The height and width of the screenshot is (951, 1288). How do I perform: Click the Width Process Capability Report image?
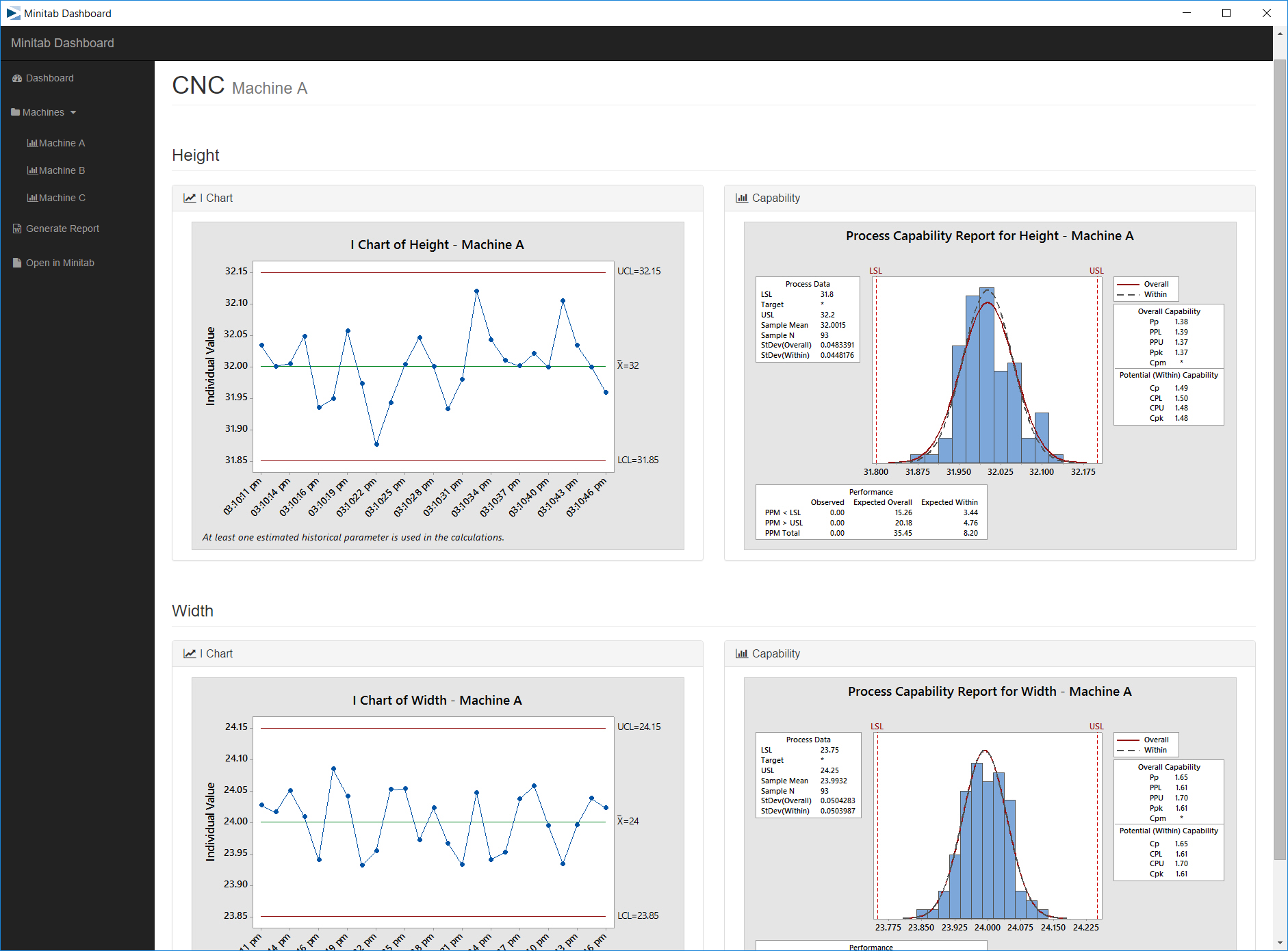pos(990,813)
